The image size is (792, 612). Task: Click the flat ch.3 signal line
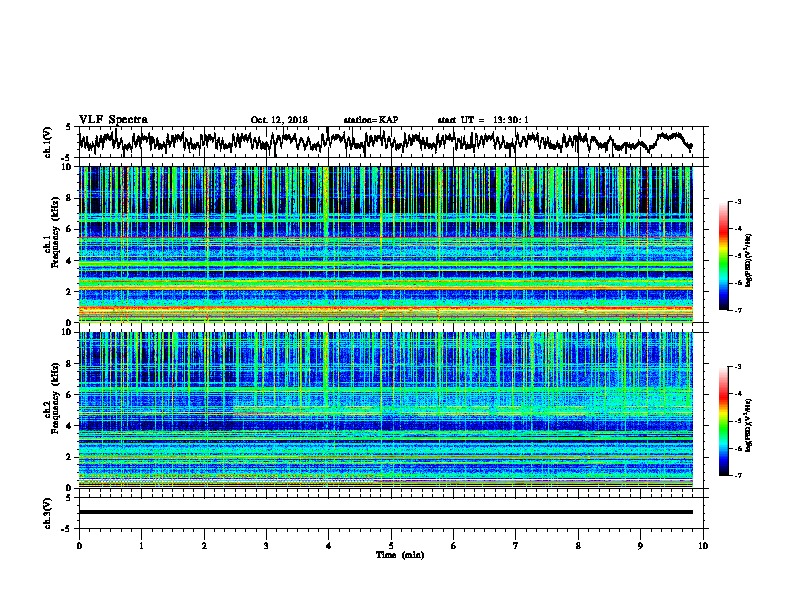tap(386, 512)
